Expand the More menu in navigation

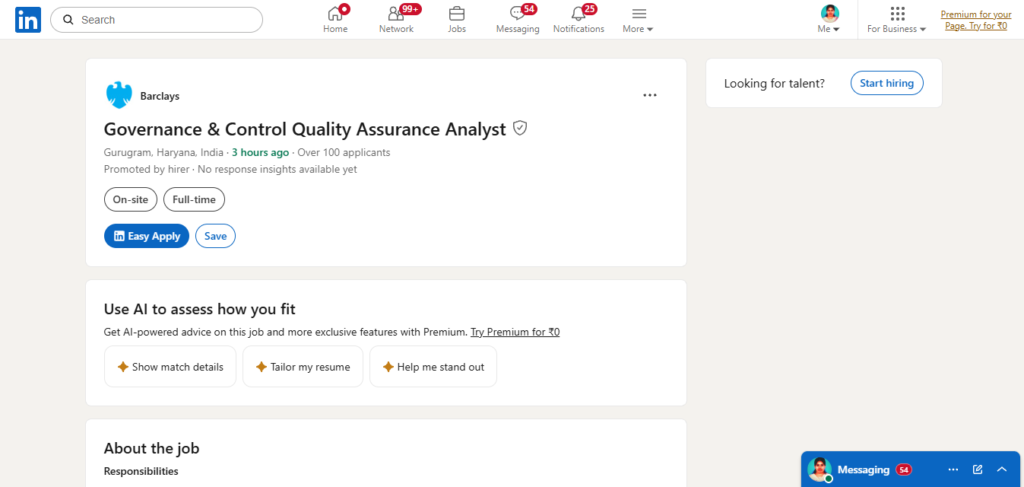[x=638, y=20]
